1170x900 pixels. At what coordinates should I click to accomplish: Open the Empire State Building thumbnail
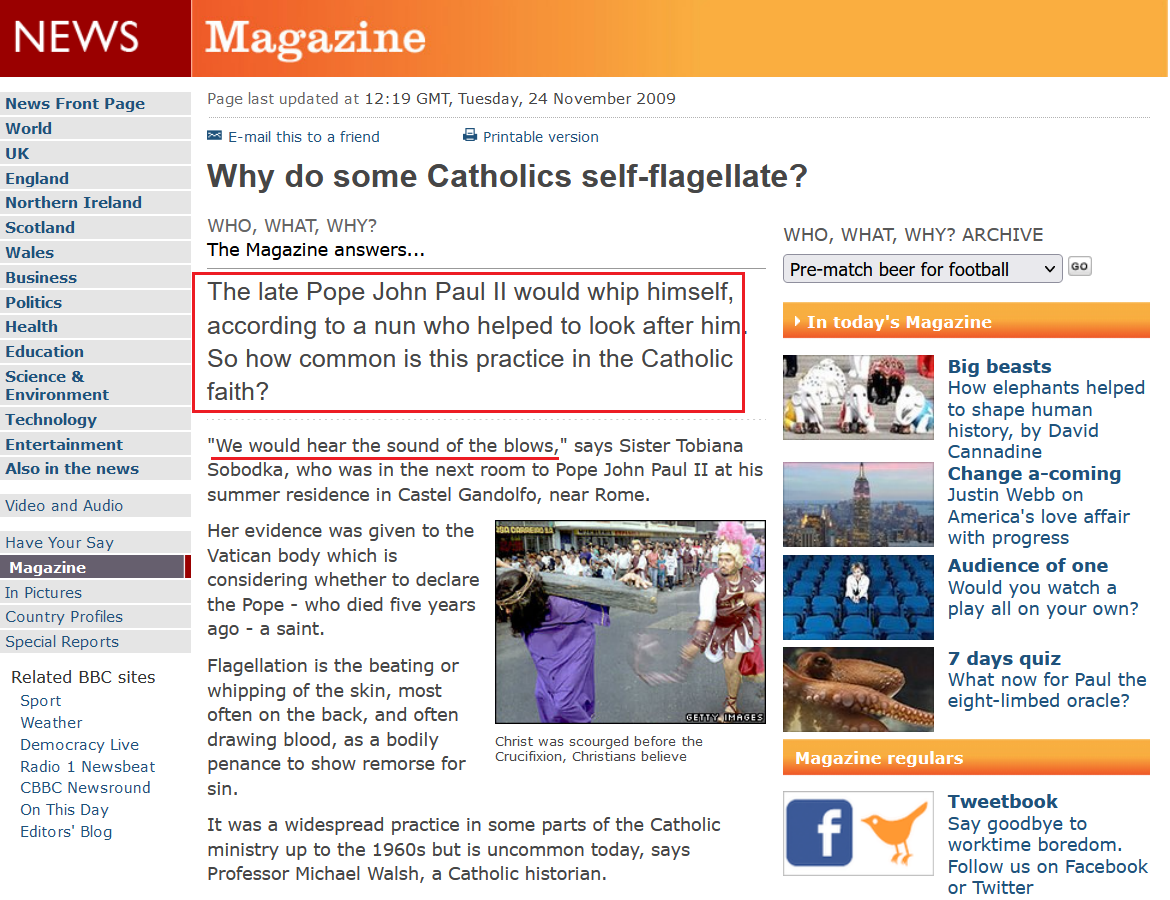click(x=858, y=504)
